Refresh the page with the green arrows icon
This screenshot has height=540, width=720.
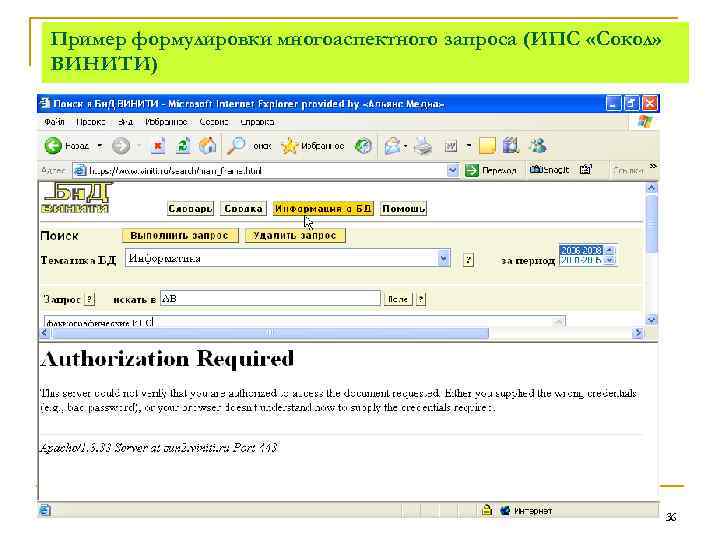(x=183, y=146)
